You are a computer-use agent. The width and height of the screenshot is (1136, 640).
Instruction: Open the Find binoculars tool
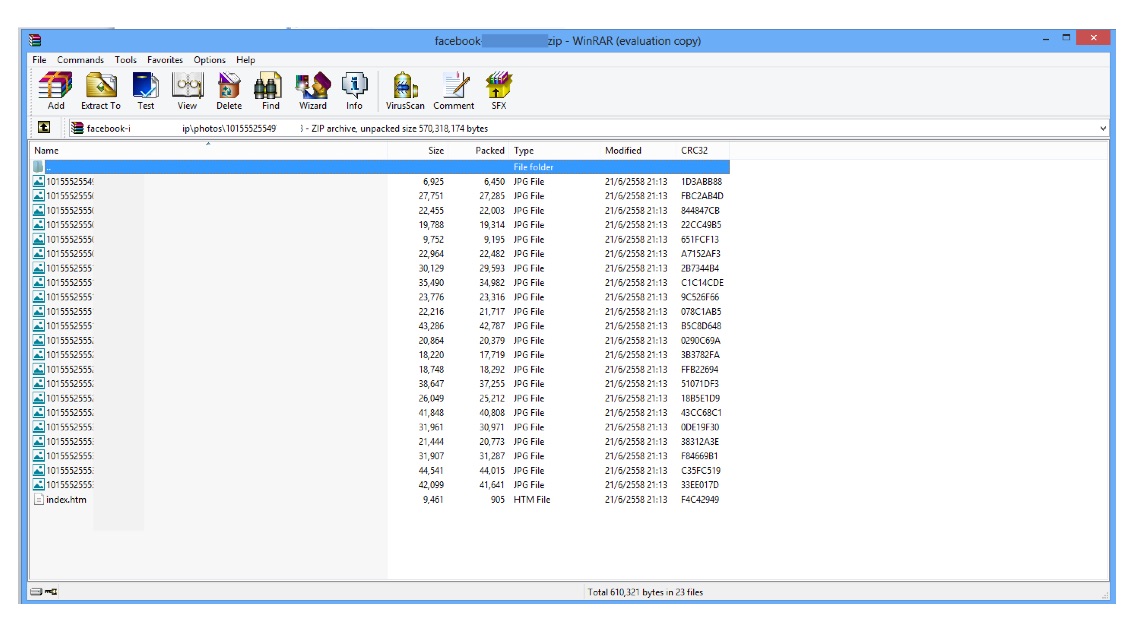tap(270, 91)
